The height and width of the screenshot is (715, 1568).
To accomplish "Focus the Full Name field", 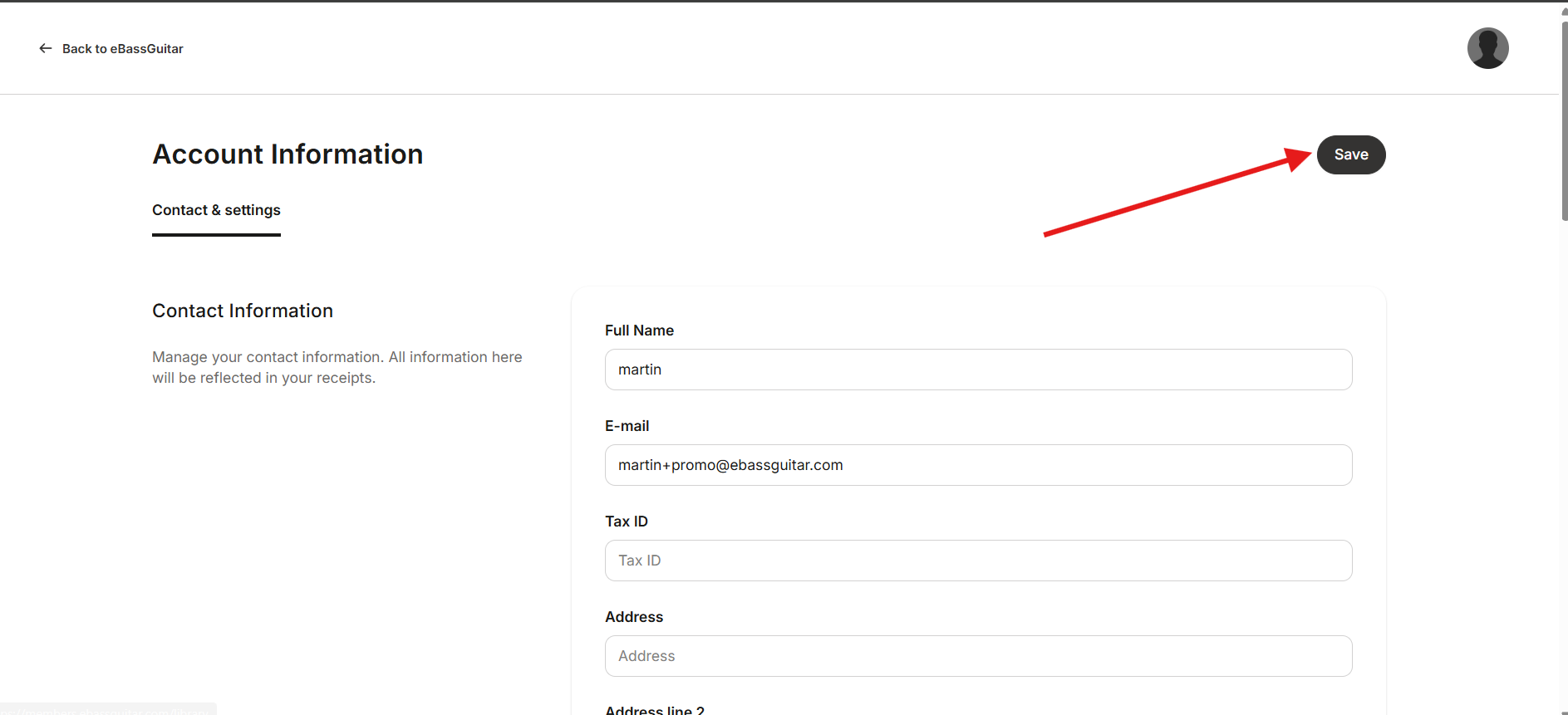I will pyautogui.click(x=978, y=370).
